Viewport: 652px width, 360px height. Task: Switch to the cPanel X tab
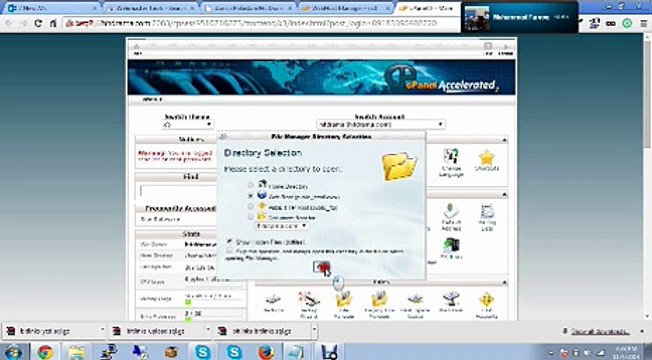pyautogui.click(x=427, y=8)
